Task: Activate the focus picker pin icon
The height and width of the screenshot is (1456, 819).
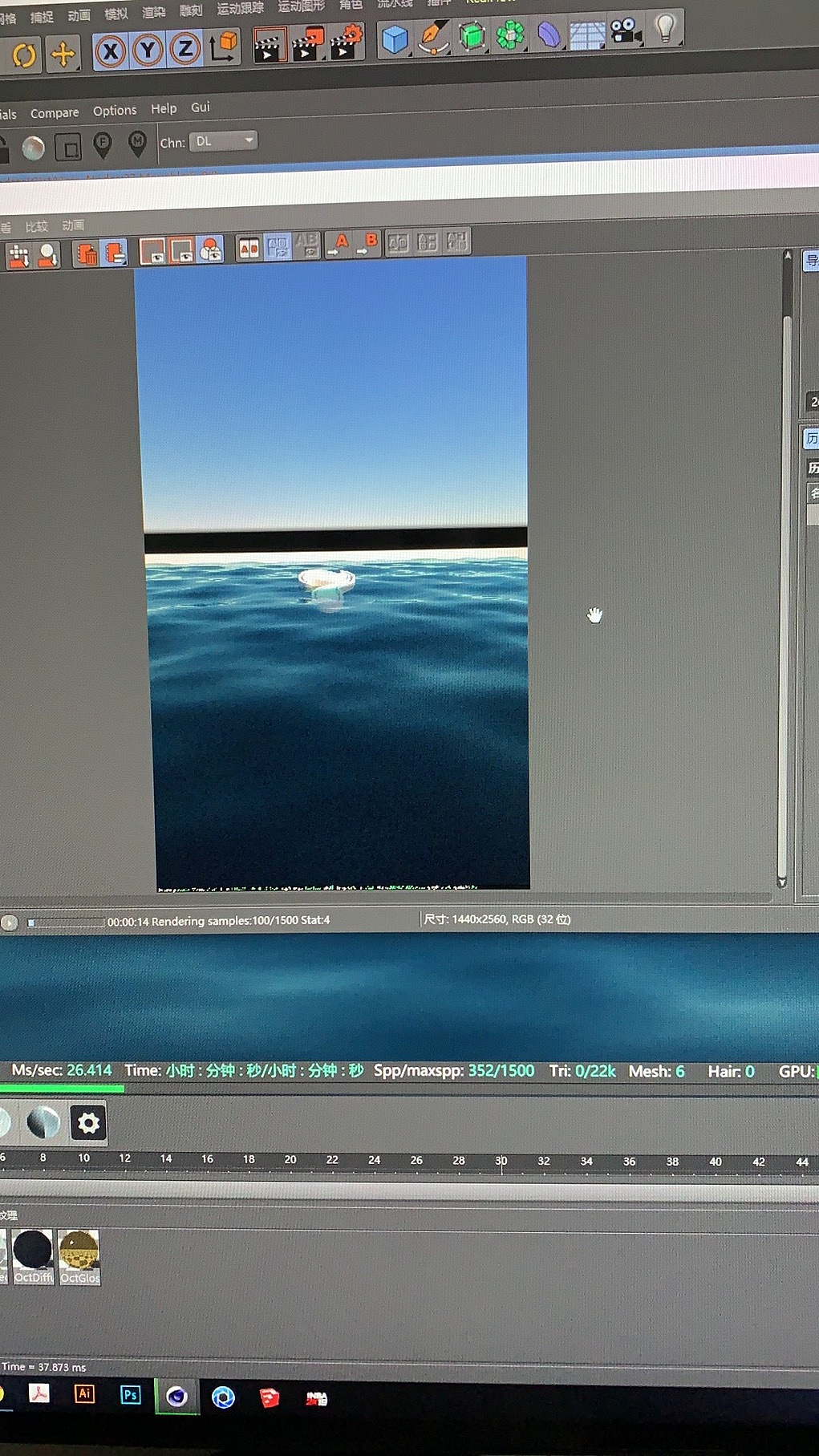Action: [102, 145]
